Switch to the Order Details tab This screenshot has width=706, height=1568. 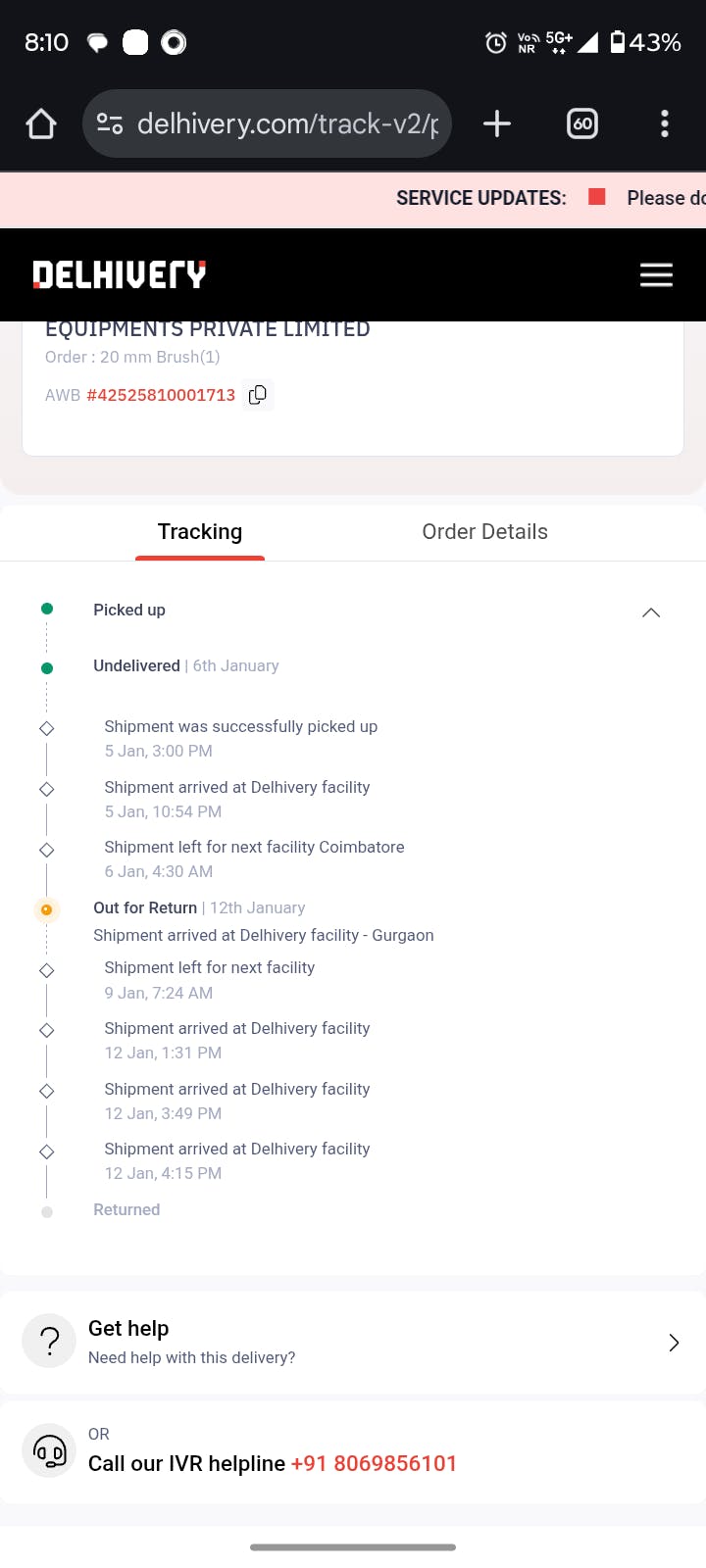tap(484, 532)
